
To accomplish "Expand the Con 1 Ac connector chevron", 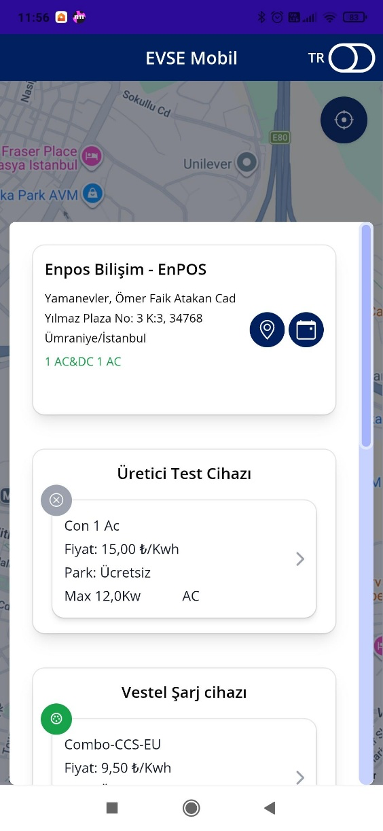I will 300,559.
